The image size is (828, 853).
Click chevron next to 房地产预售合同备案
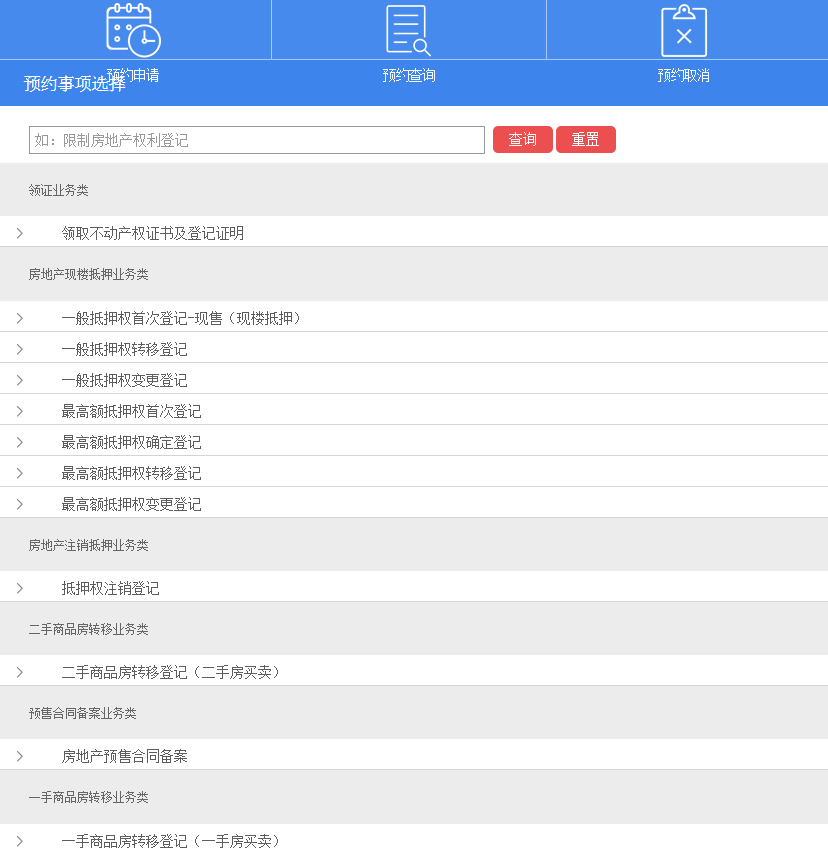(20, 756)
